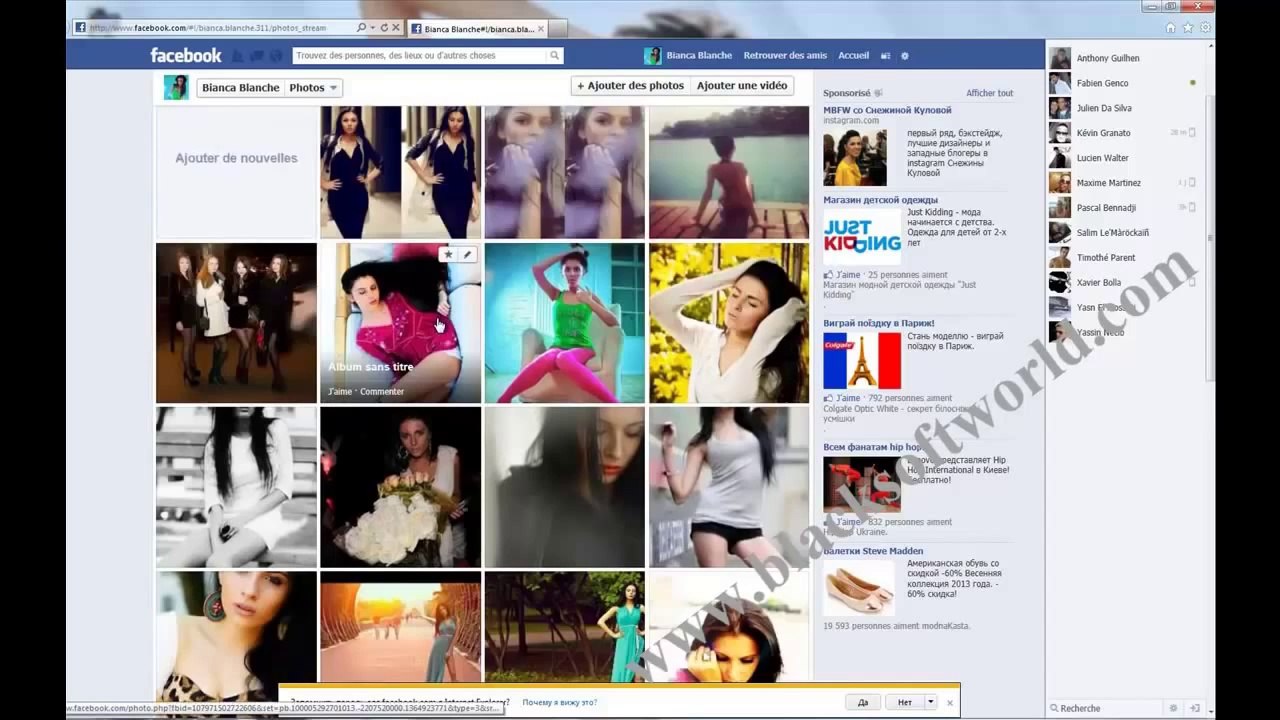The image size is (1280, 720).
Task: Click the address bar search magnifier
Action: pyautogui.click(x=361, y=28)
